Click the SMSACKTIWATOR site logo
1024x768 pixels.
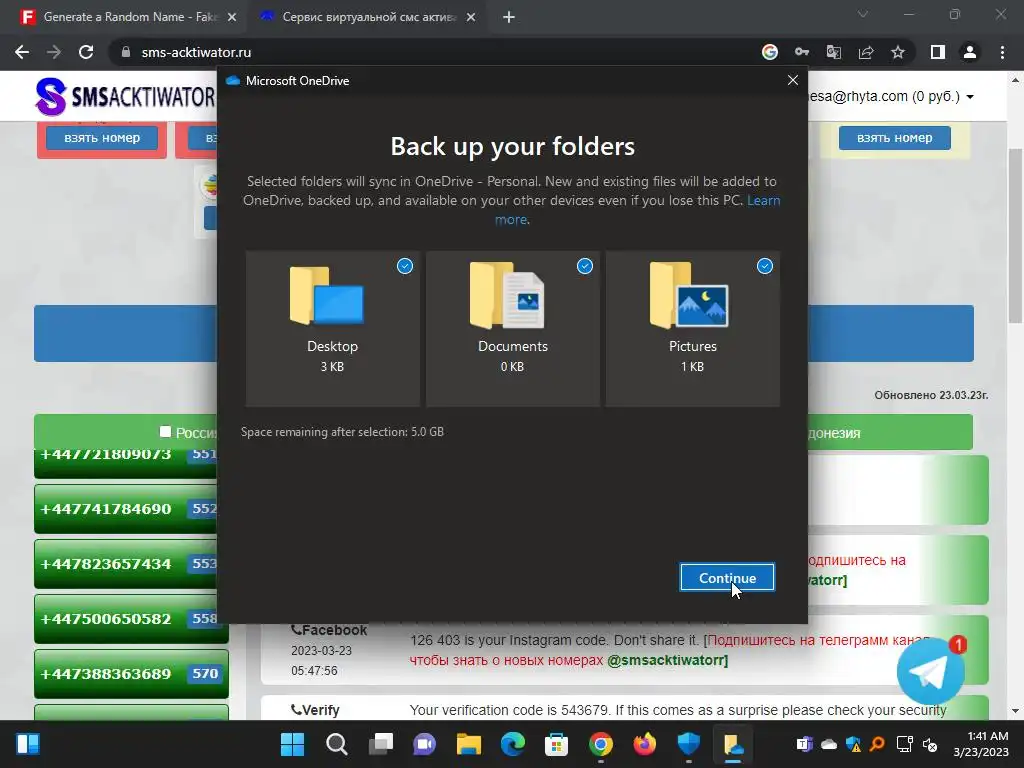coord(124,97)
